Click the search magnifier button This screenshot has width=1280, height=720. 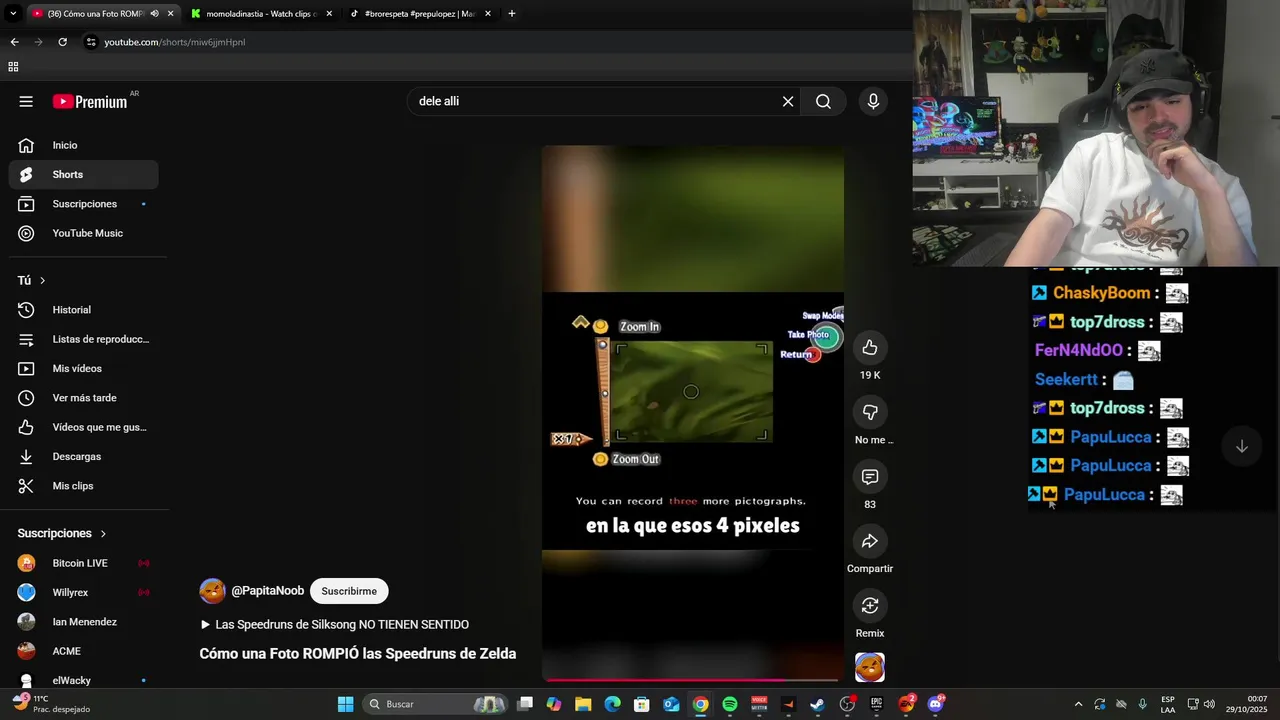823,101
